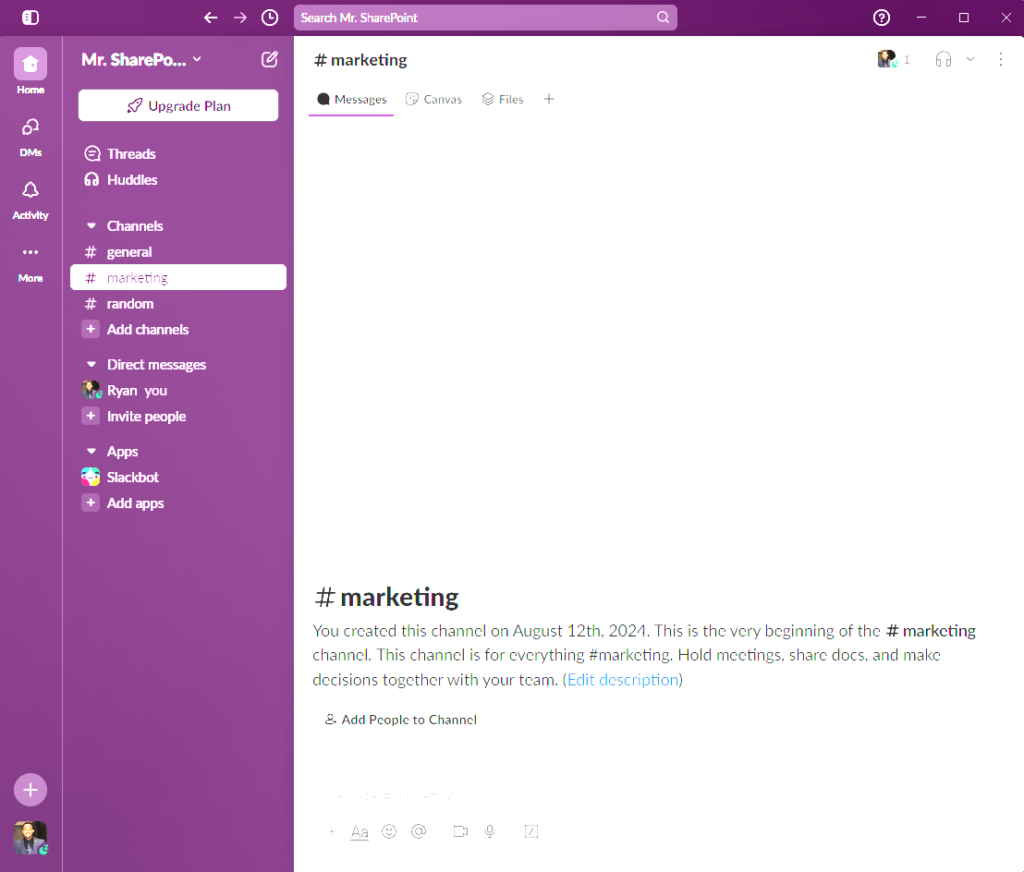
Task: Open Huddles in sidebar
Action: [178, 180]
